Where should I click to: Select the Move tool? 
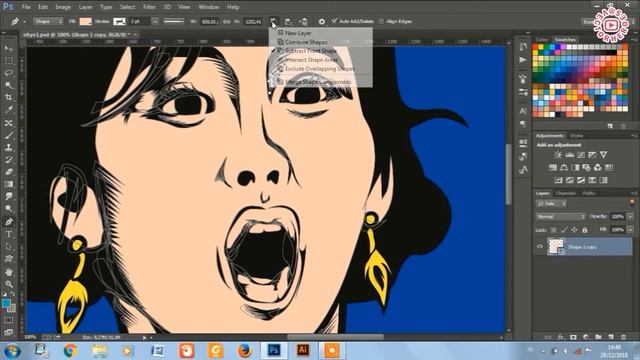(x=9, y=49)
